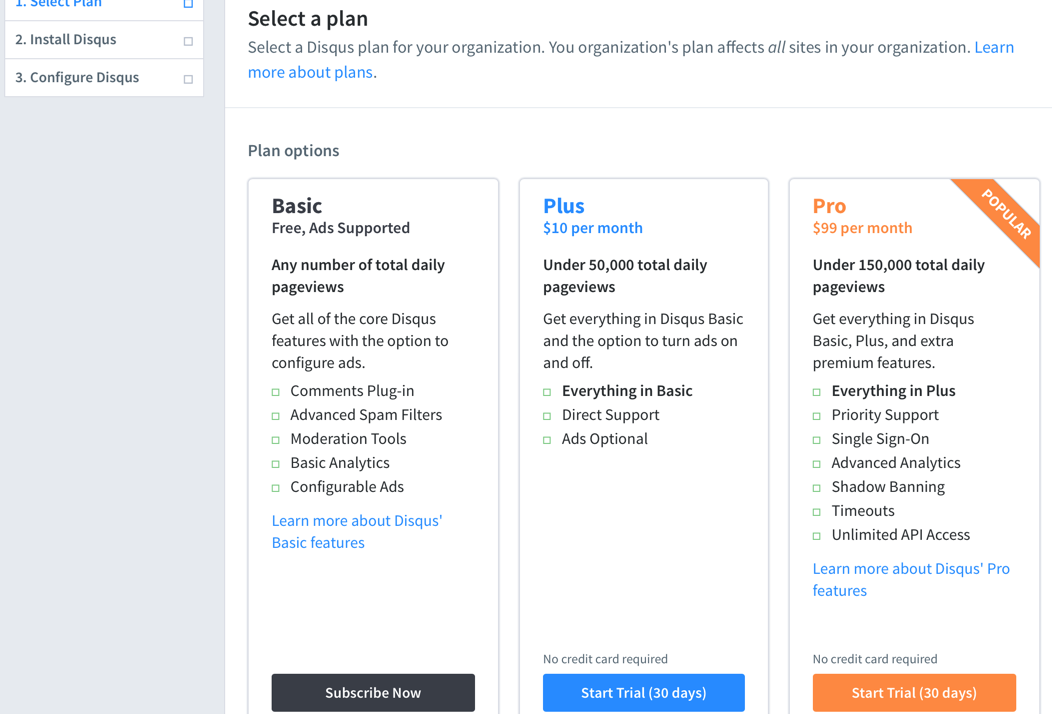This screenshot has height=715, width=1052.
Task: Click checkbox icon beside Configure Disqus step
Action: (x=188, y=79)
